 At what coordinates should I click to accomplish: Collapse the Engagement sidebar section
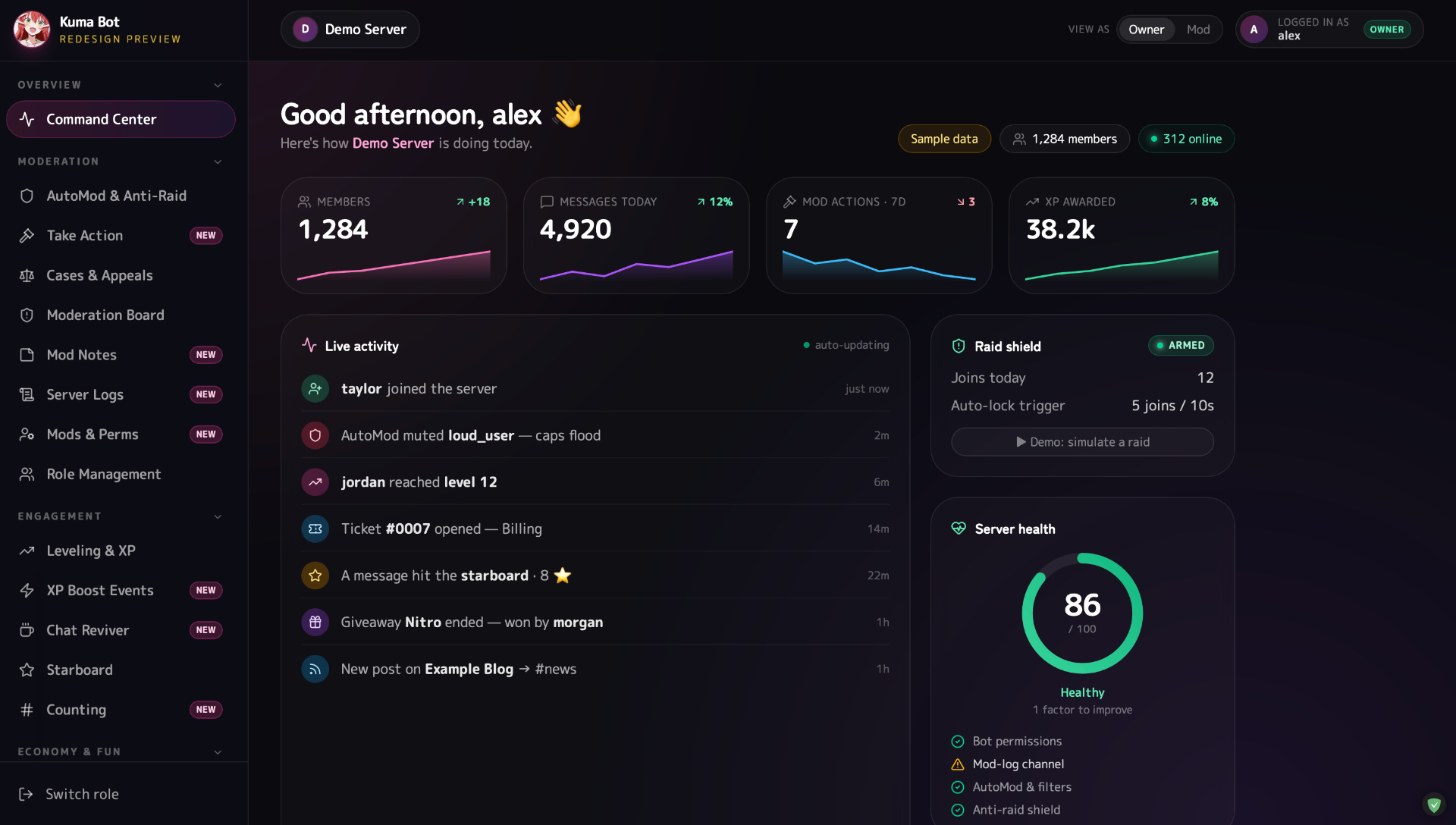[x=121, y=516]
